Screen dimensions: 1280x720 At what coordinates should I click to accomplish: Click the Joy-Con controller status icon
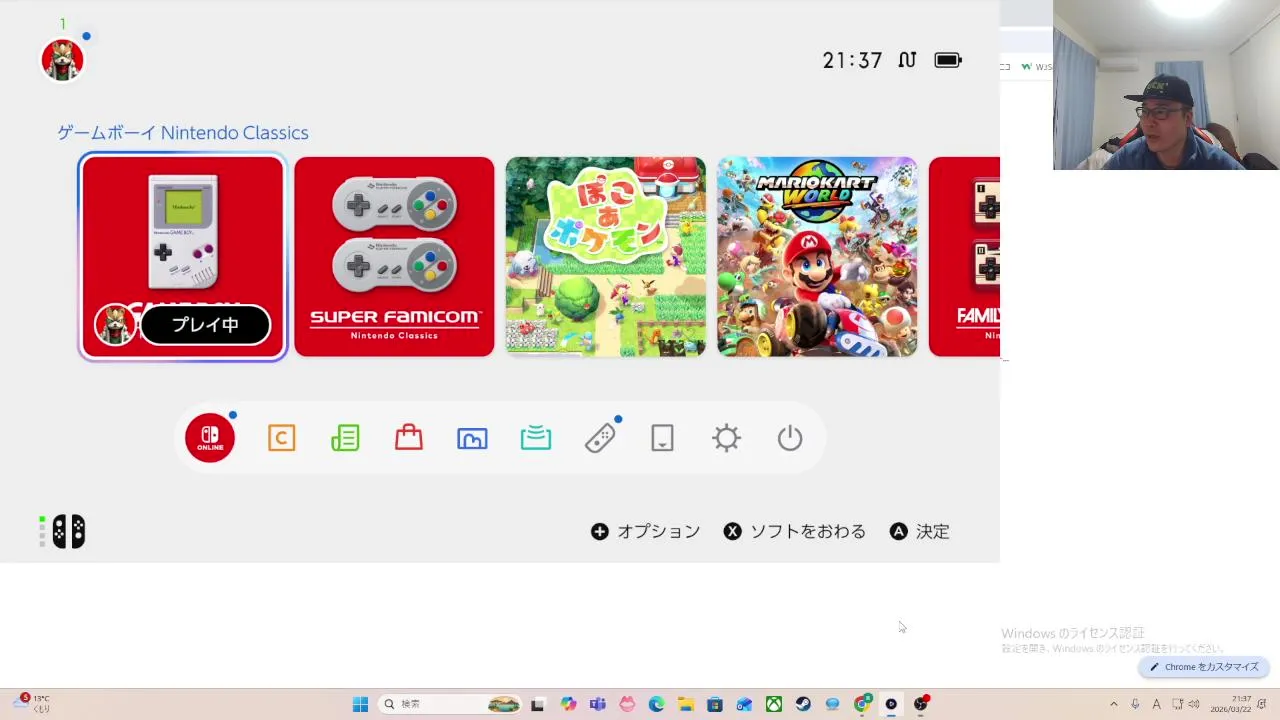[68, 532]
